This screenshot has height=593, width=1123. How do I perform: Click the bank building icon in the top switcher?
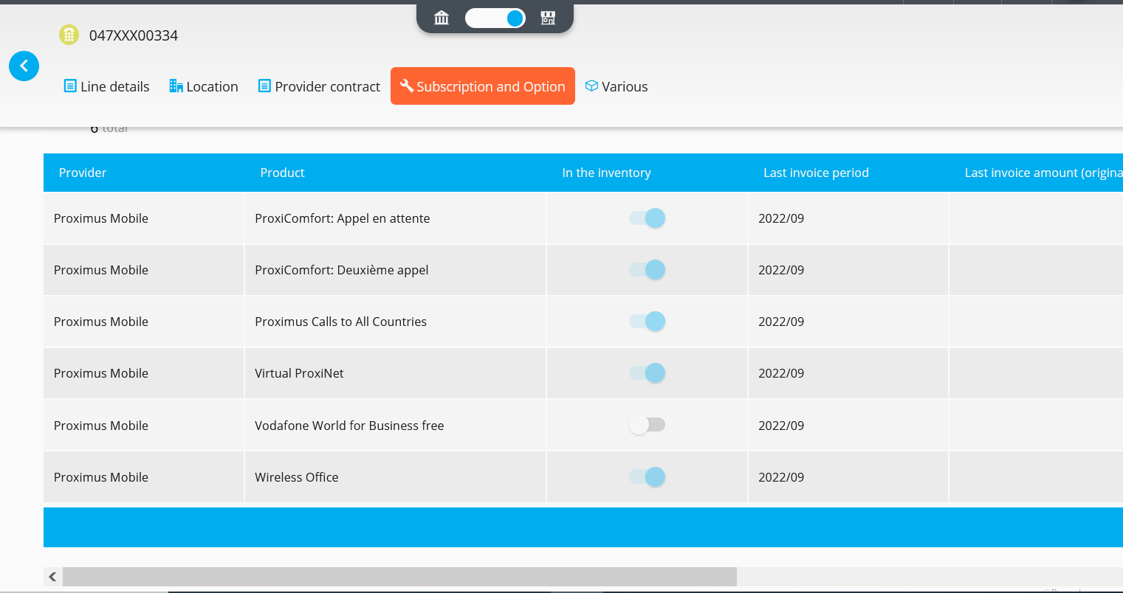pyautogui.click(x=441, y=18)
